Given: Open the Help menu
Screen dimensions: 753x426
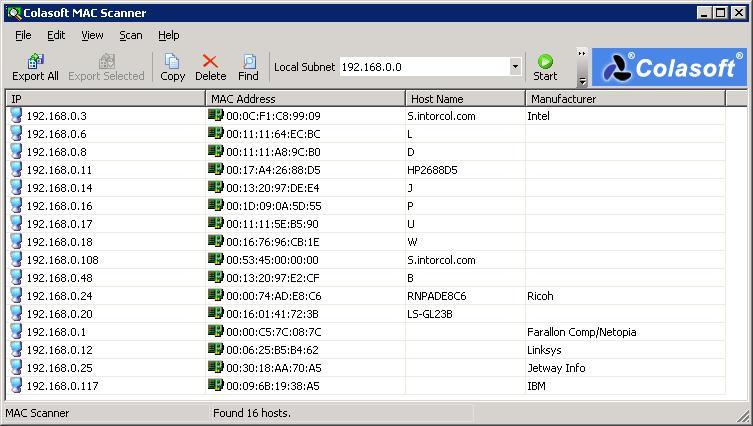Looking at the screenshot, I should [x=168, y=35].
